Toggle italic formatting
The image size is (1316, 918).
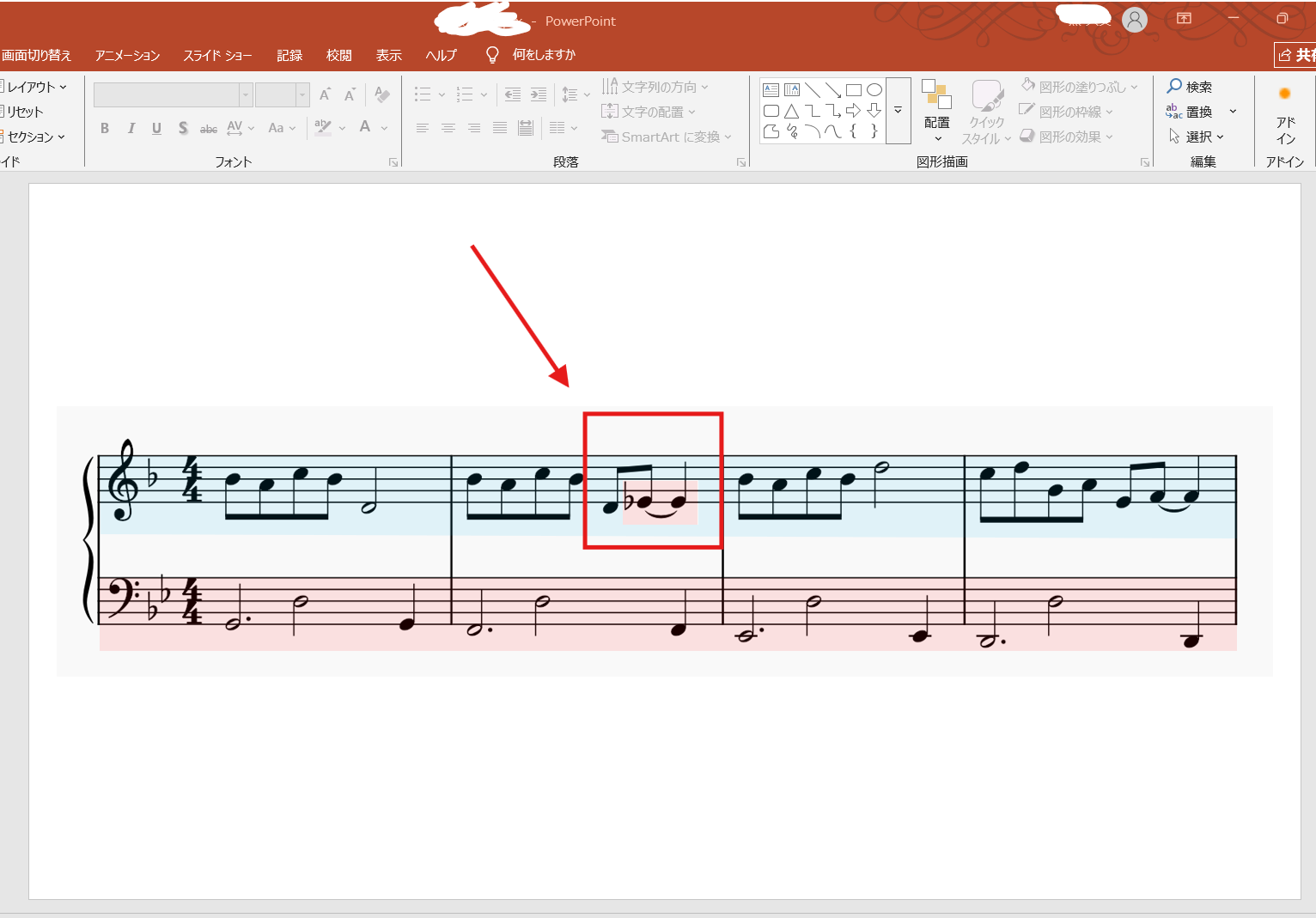coord(131,128)
